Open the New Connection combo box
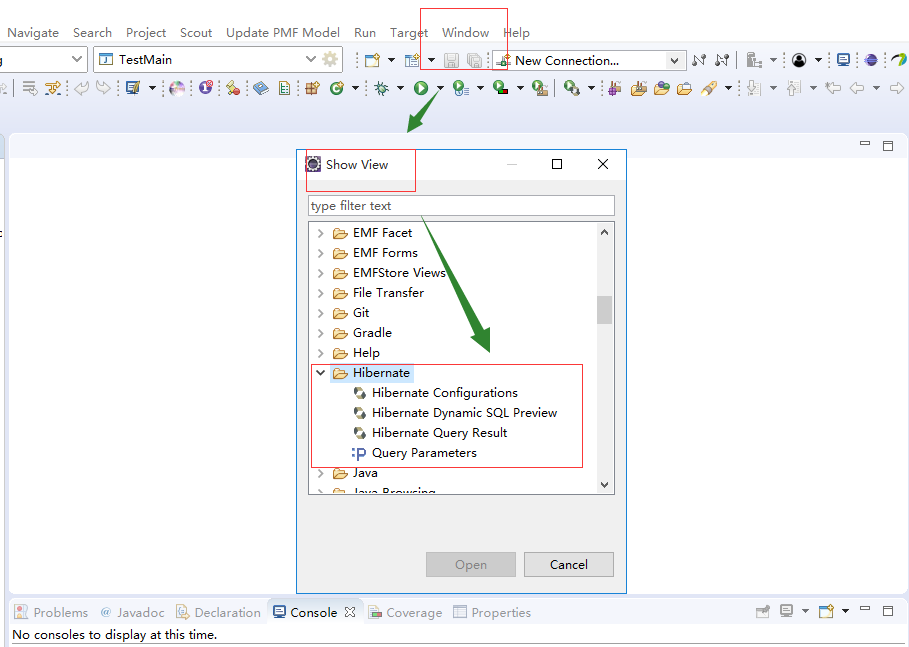909x647 pixels. 674,60
